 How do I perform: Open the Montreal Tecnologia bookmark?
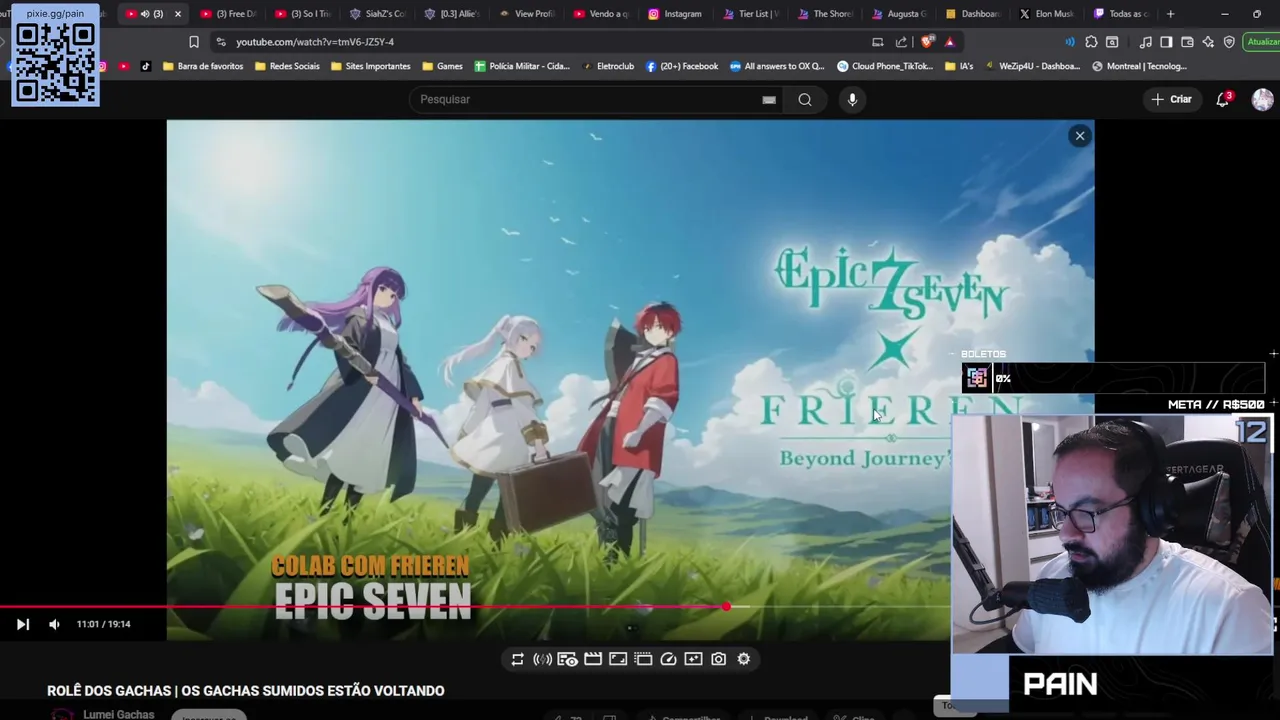pyautogui.click(x=1139, y=66)
